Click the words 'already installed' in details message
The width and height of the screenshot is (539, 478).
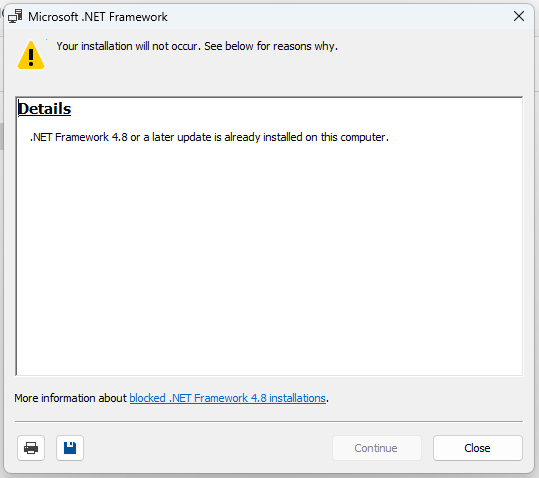point(263,137)
